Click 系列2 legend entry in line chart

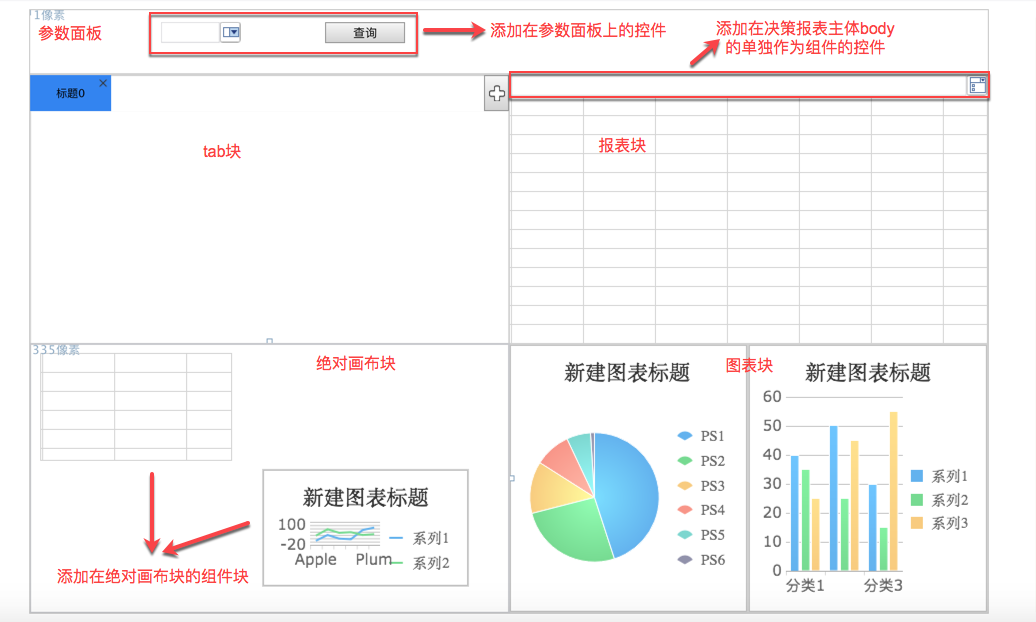(420, 563)
